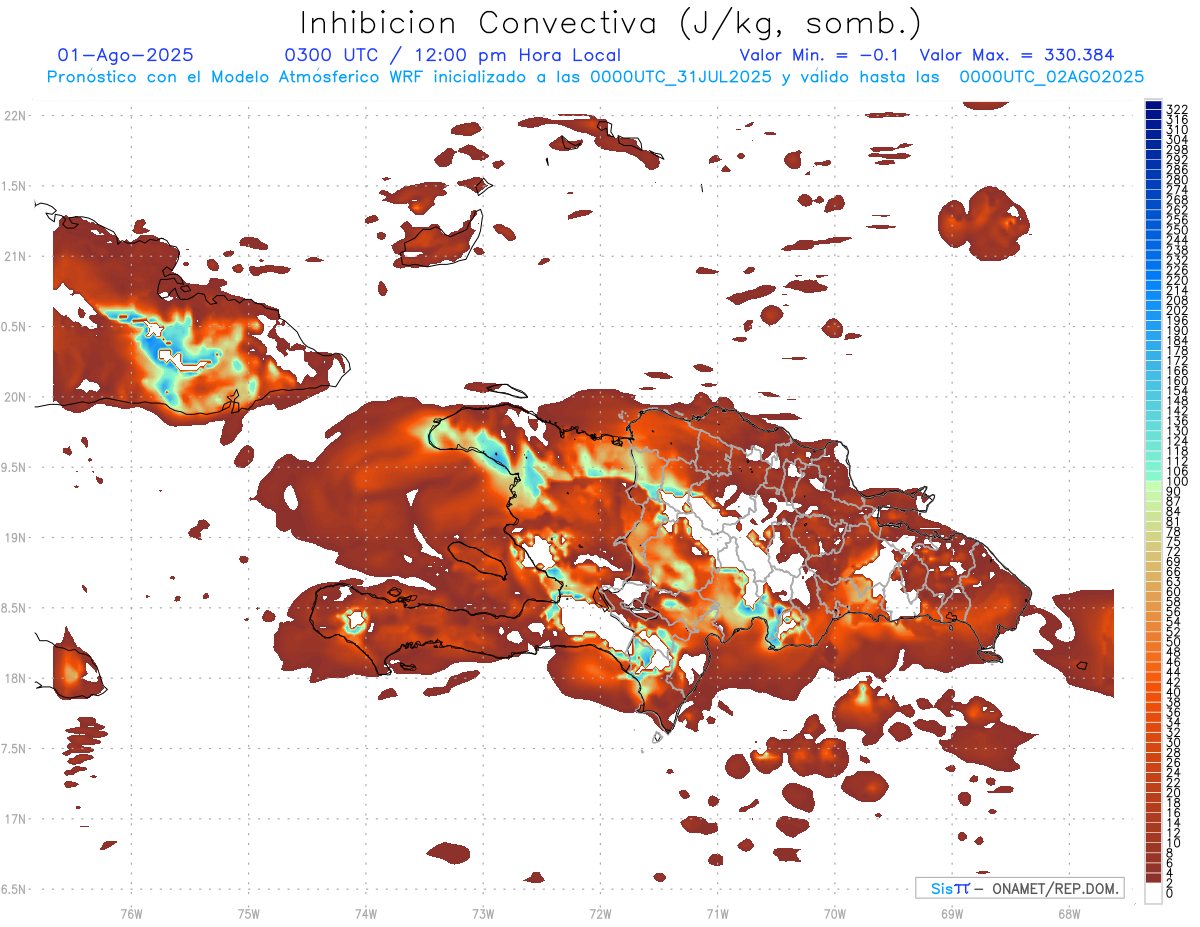Click the 22N latitude axis label

[15, 116]
